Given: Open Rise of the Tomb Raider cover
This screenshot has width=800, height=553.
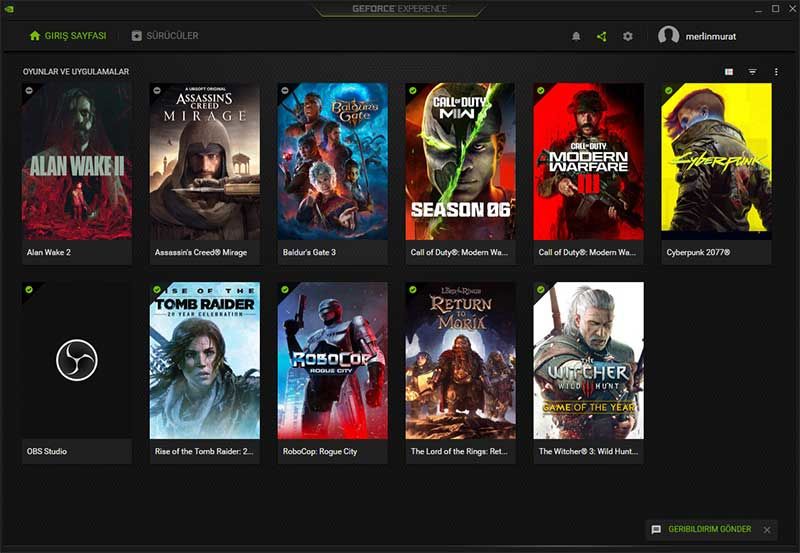Looking at the screenshot, I should coord(205,360).
